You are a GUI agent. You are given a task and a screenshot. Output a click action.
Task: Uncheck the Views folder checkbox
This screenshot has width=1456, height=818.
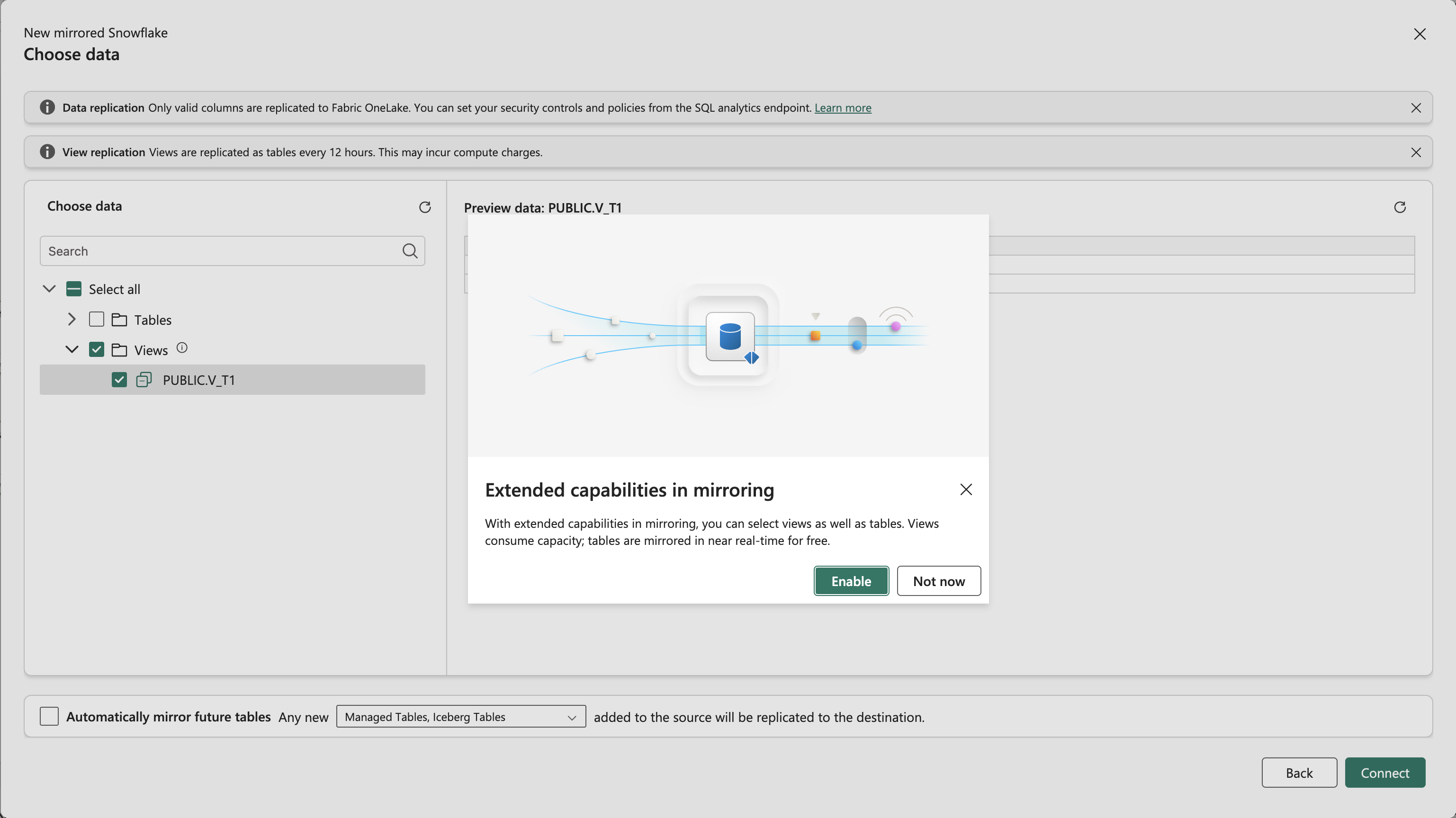pyautogui.click(x=97, y=350)
